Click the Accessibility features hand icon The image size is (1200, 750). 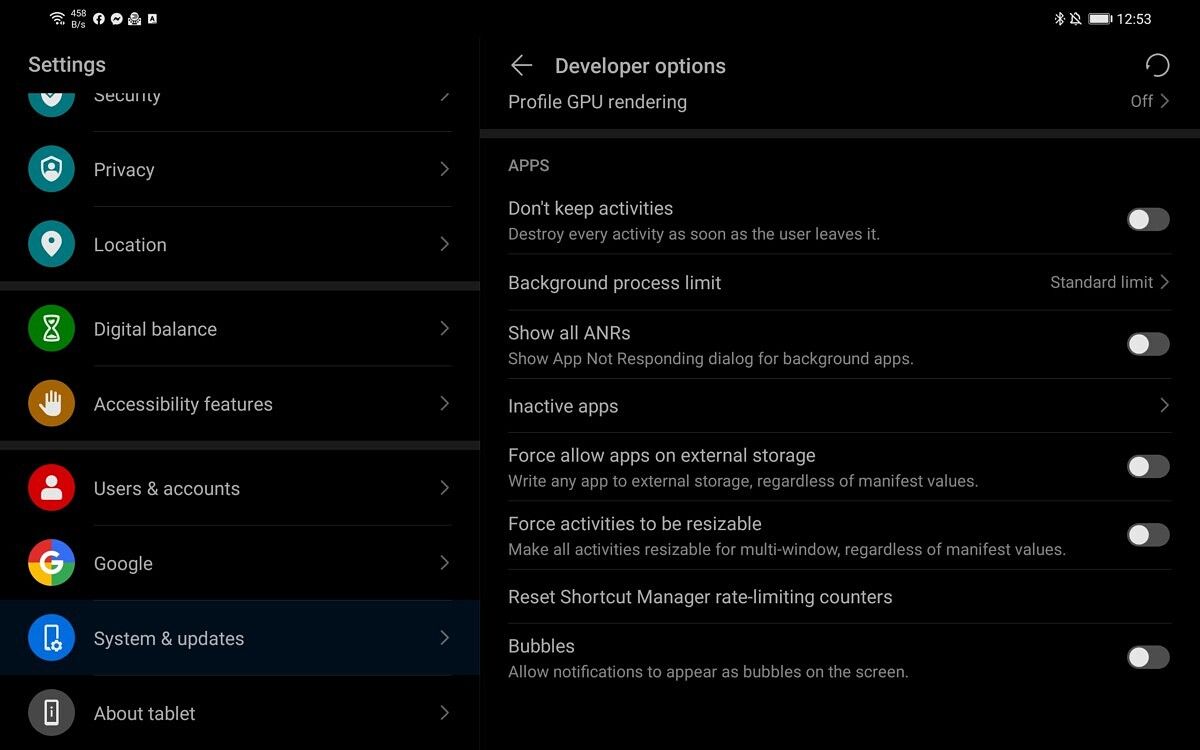tap(51, 404)
